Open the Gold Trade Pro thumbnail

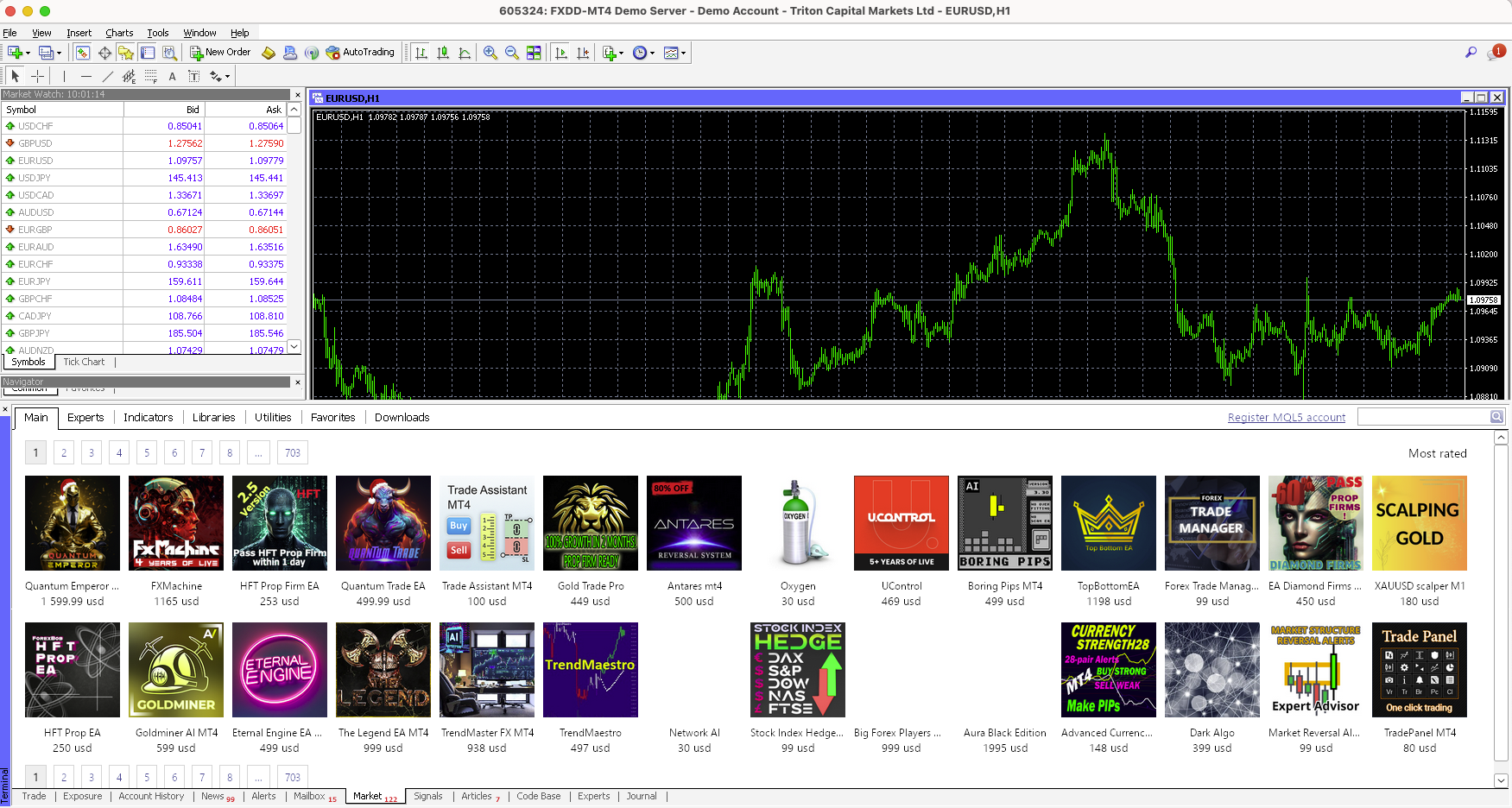click(x=591, y=523)
